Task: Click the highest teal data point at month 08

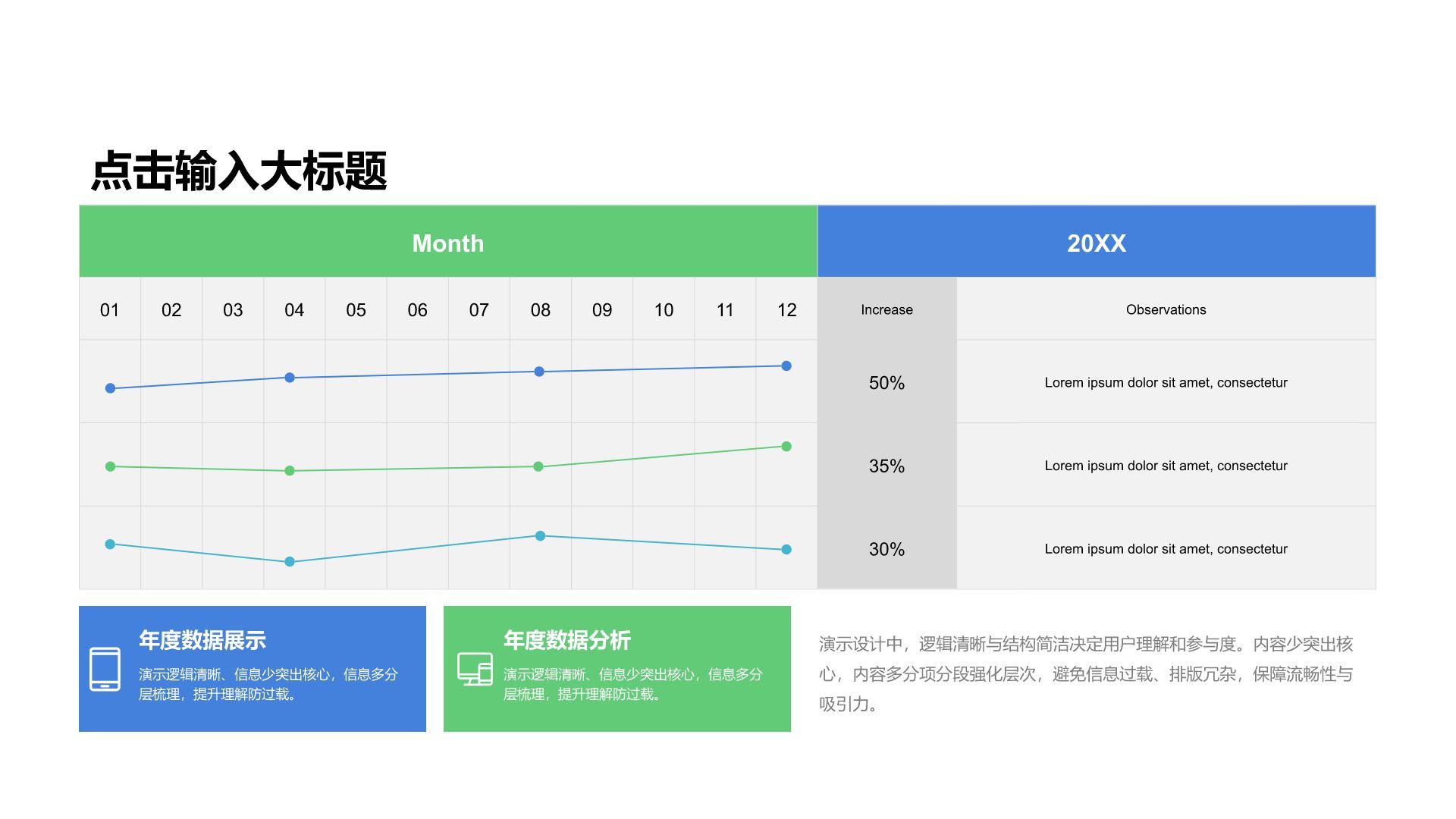Action: 540,536
